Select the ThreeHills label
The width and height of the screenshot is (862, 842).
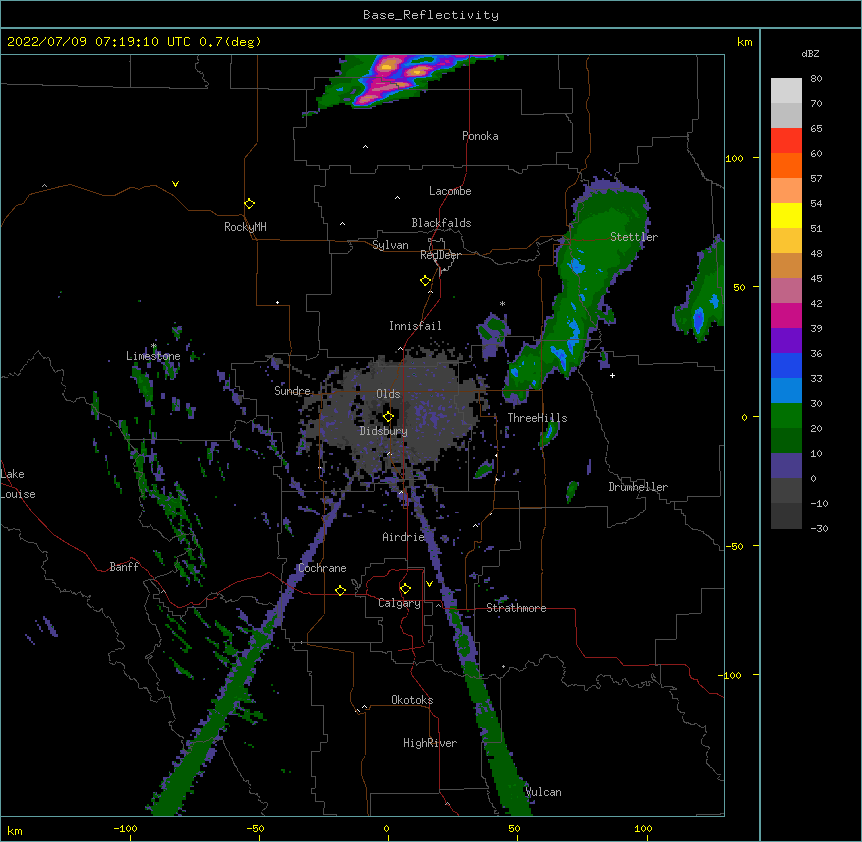coord(537,418)
